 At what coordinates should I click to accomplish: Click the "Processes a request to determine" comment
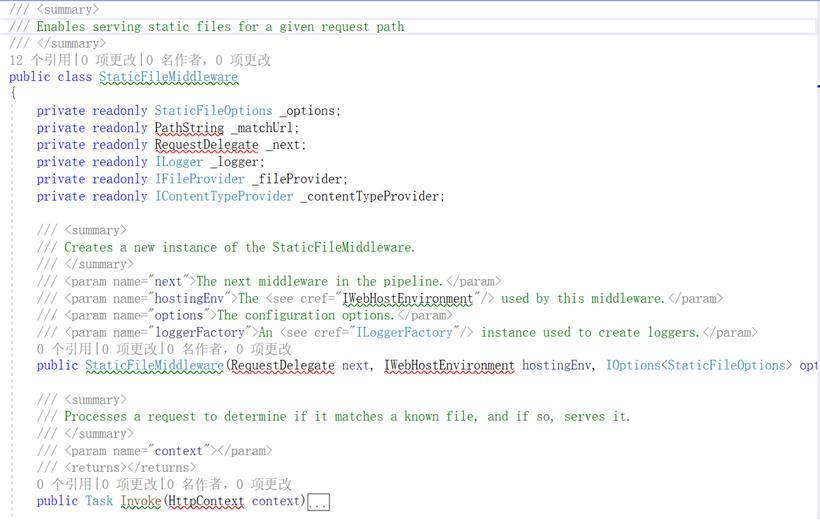pyautogui.click(x=347, y=417)
